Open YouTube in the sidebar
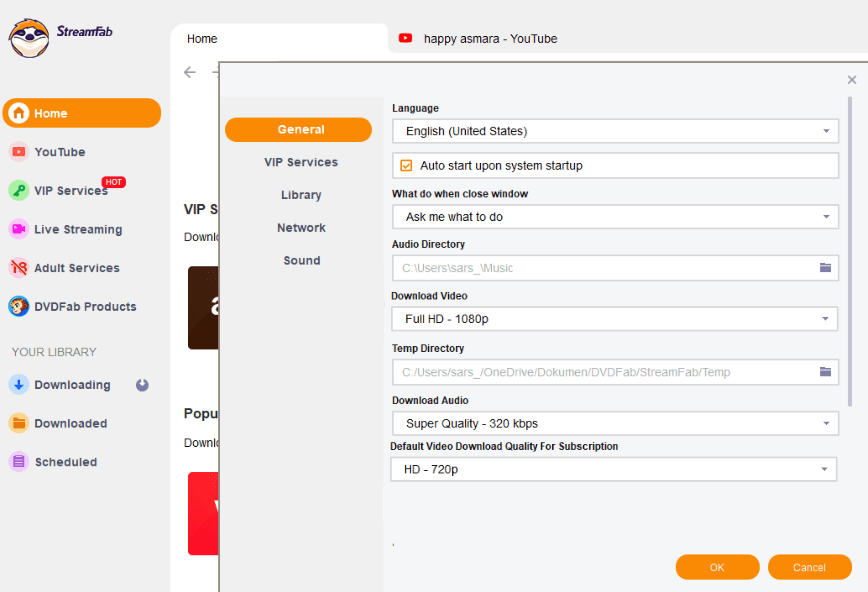868x592 pixels. click(60, 152)
